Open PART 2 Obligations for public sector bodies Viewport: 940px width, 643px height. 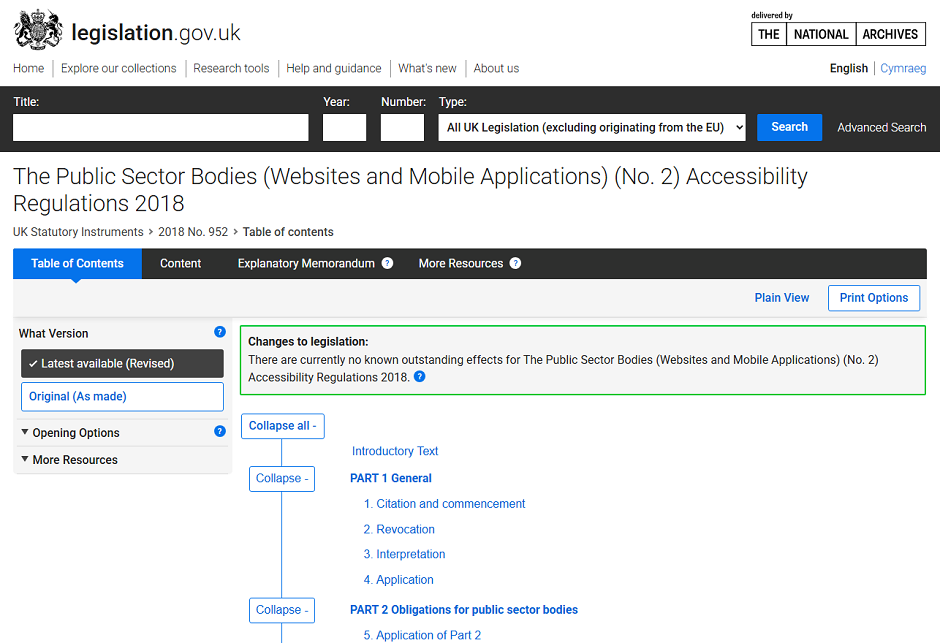(x=464, y=610)
